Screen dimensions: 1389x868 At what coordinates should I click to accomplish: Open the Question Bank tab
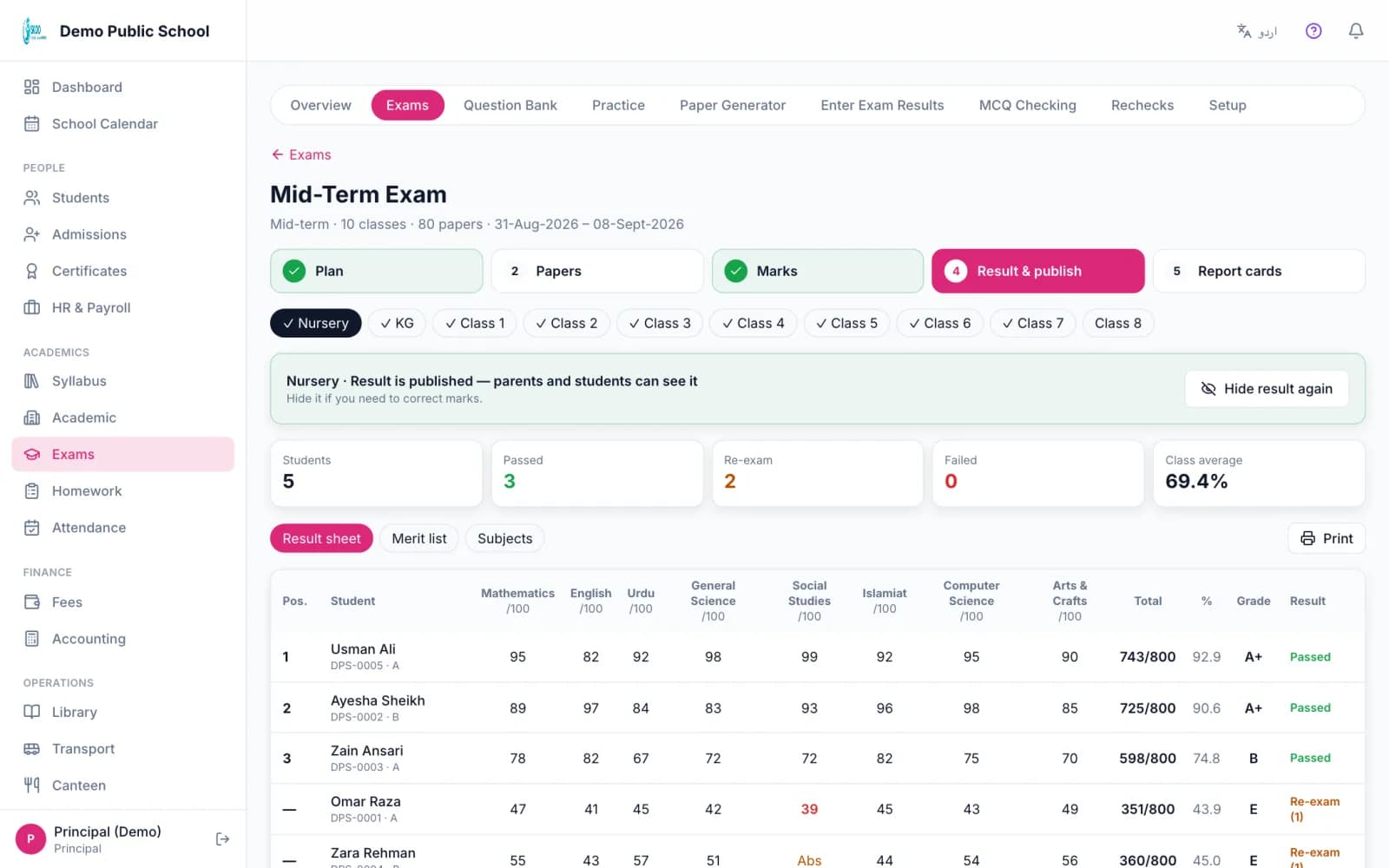(510, 105)
